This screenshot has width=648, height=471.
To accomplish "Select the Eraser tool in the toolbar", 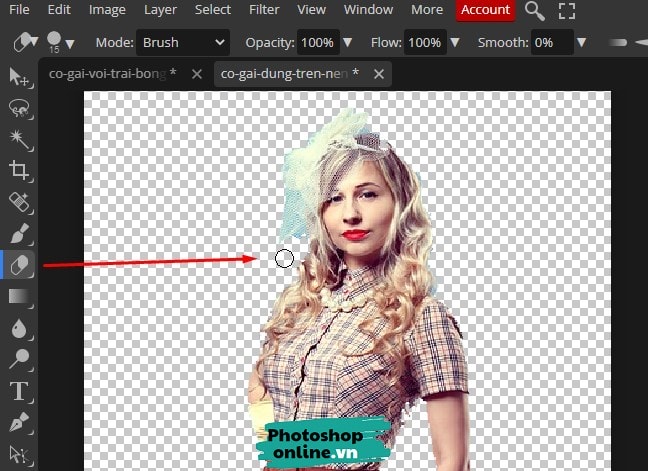I will (x=19, y=264).
